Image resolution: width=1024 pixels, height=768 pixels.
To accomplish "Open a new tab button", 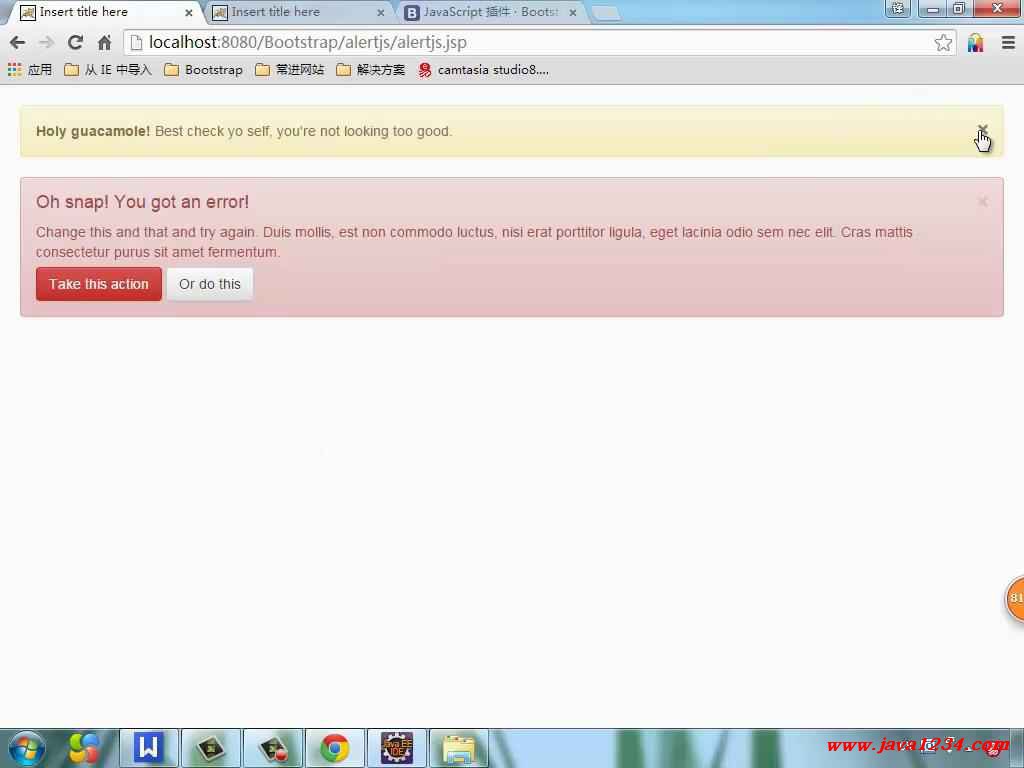I will [606, 13].
